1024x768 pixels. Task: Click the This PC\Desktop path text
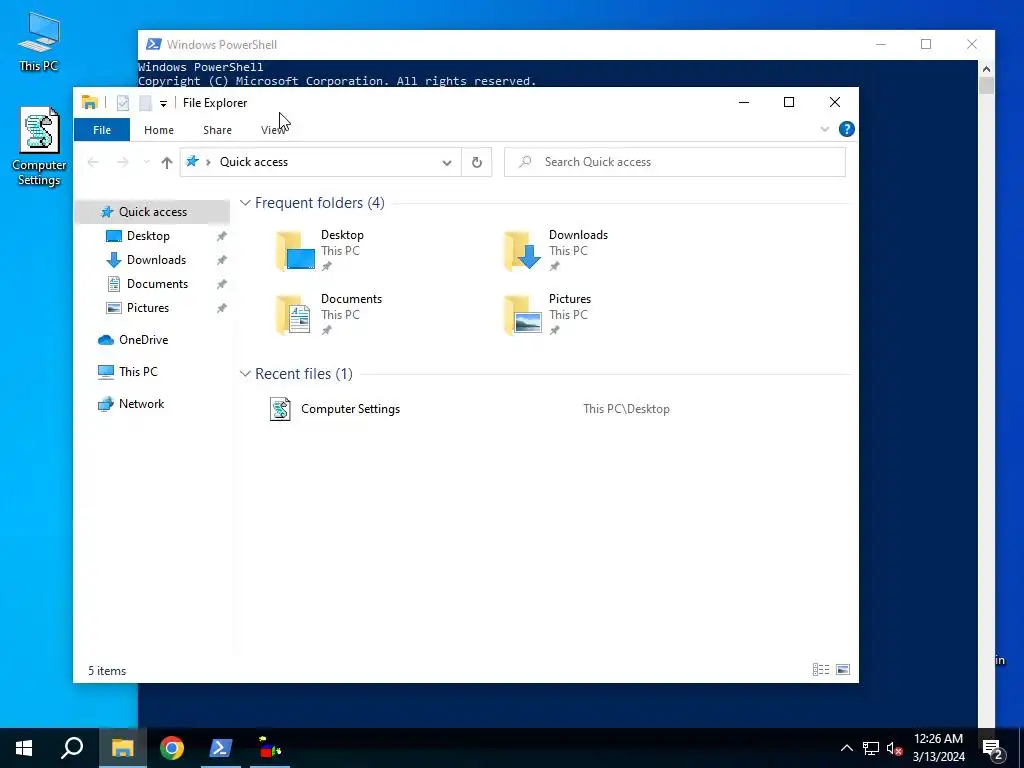[x=626, y=409]
